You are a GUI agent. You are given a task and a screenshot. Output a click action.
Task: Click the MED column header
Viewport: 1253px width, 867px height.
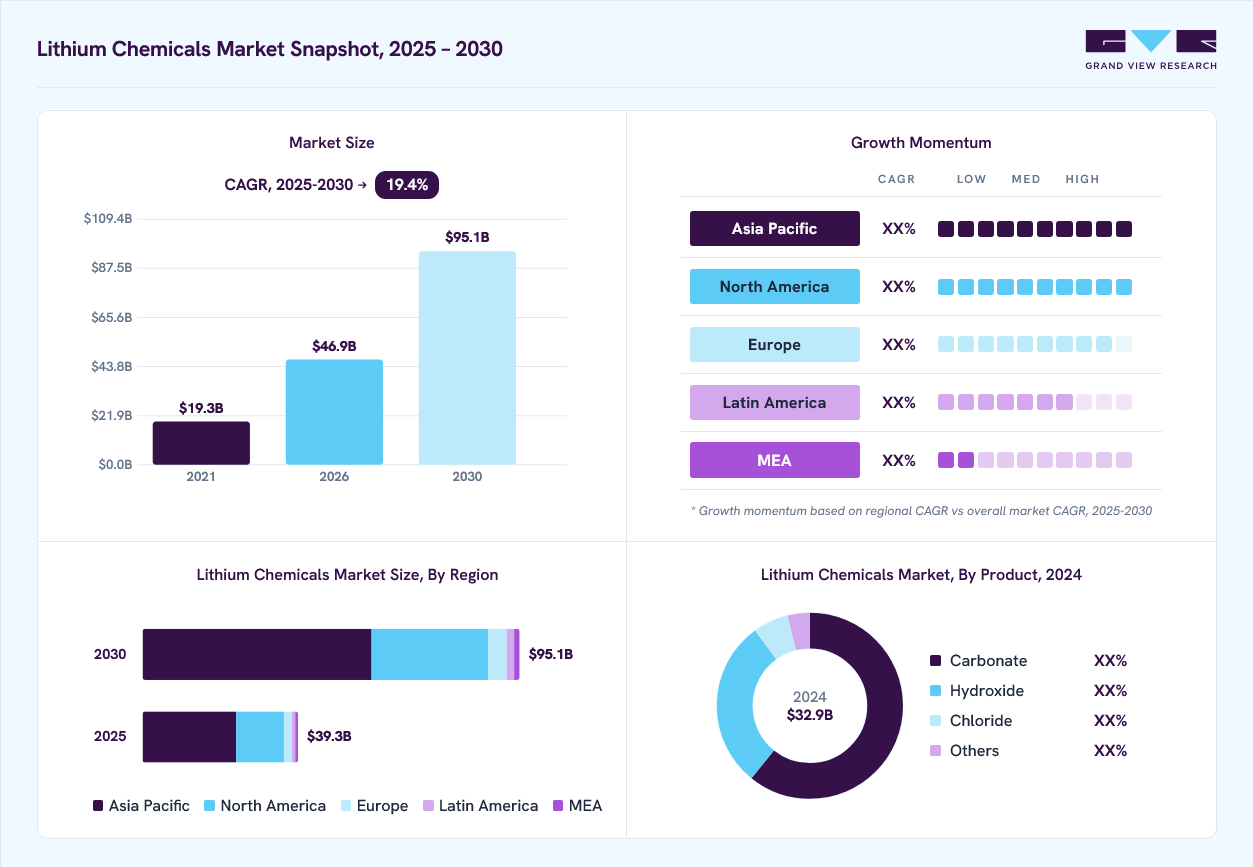coord(1026,179)
